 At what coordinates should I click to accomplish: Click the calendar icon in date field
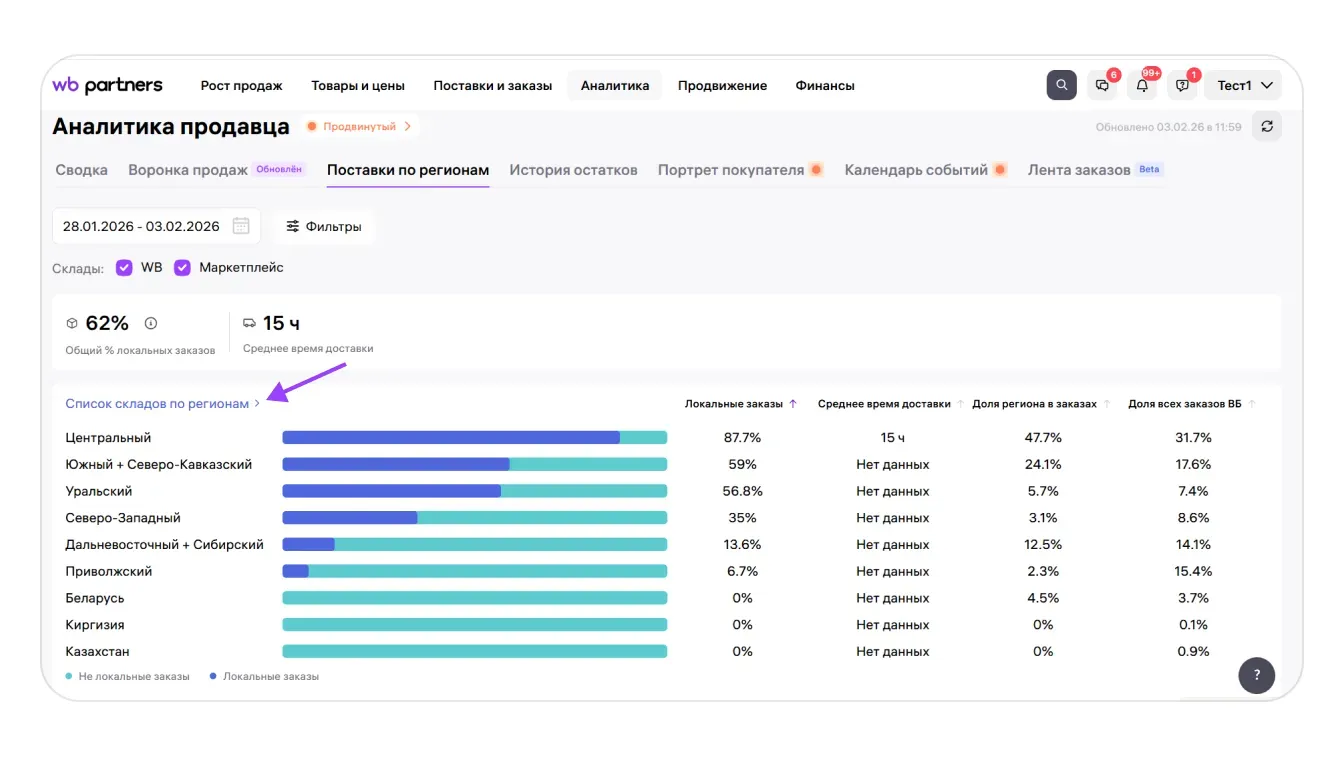coord(241,226)
